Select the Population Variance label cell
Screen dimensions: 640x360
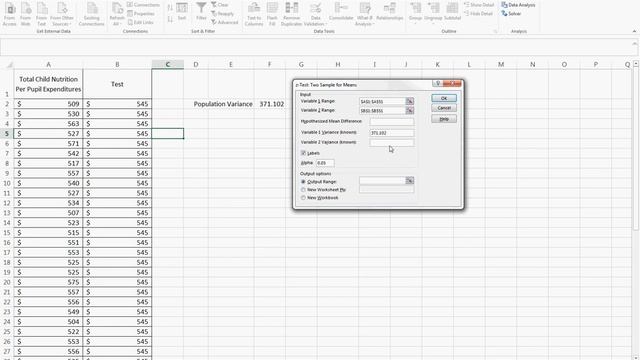(x=223, y=104)
